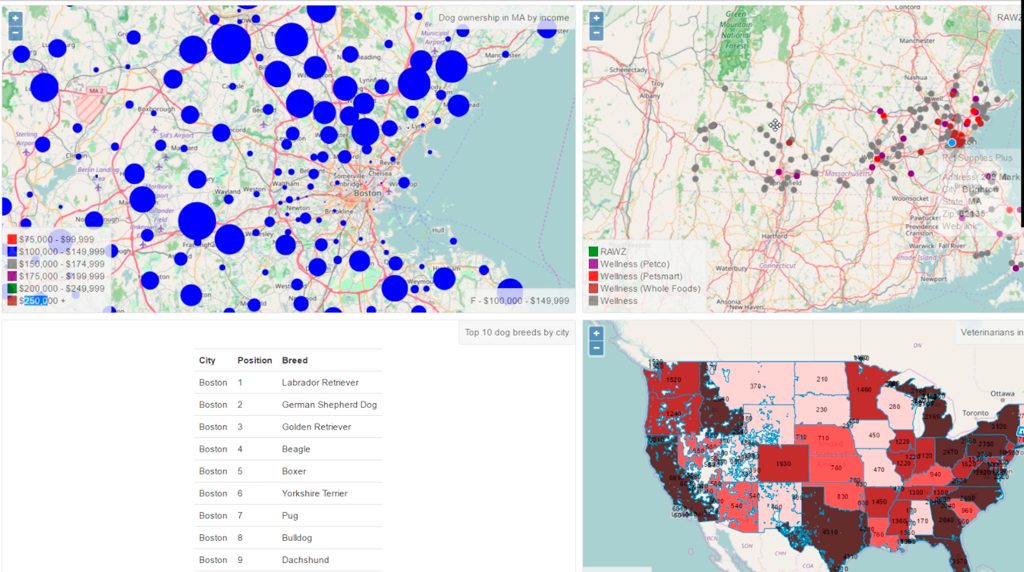Click the Labrador Retriever table row
Image resolution: width=1024 pixels, height=572 pixels.
tap(288, 382)
